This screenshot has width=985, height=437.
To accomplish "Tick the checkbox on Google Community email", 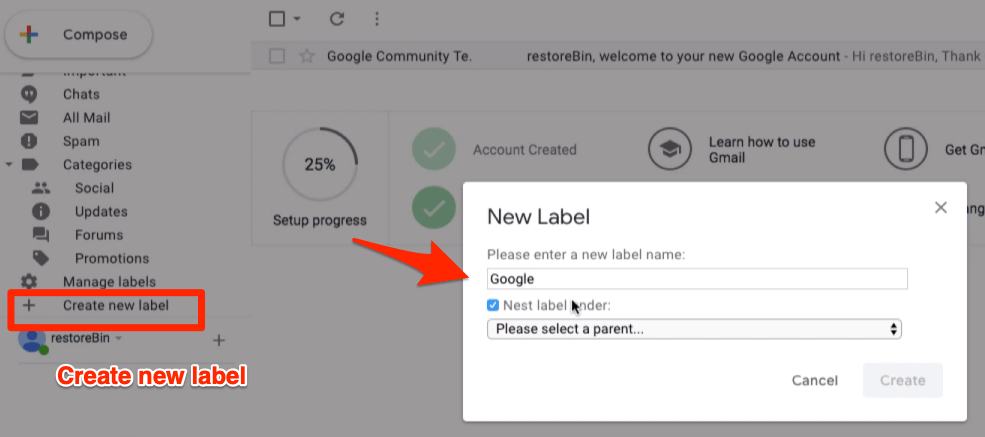I will click(x=277, y=57).
